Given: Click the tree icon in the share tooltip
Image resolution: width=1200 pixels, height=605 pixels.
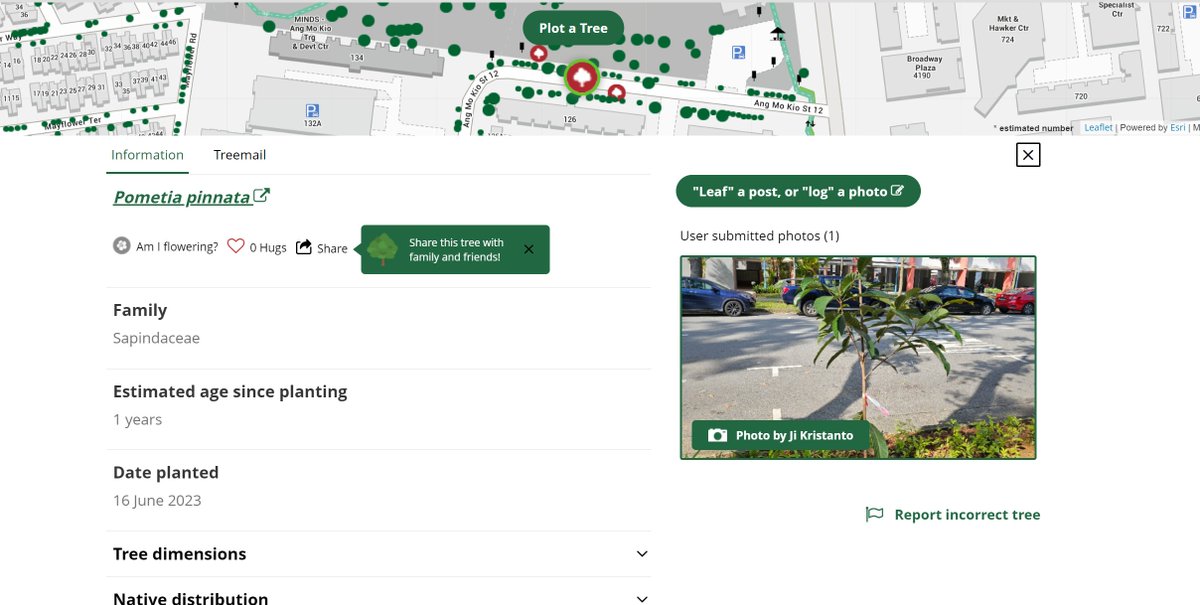Looking at the screenshot, I should pos(383,249).
